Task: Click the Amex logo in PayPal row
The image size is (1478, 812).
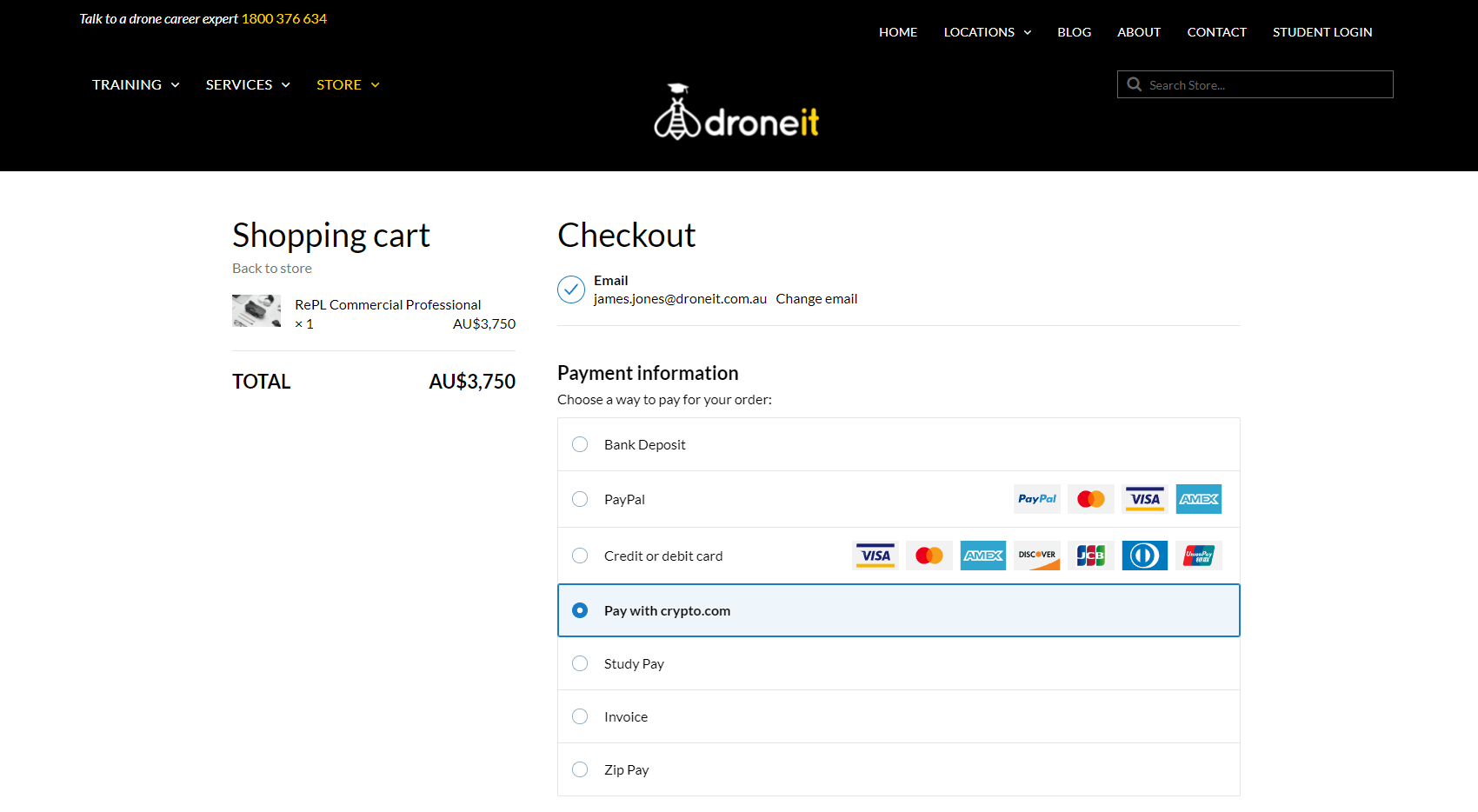Action: click(x=1199, y=499)
